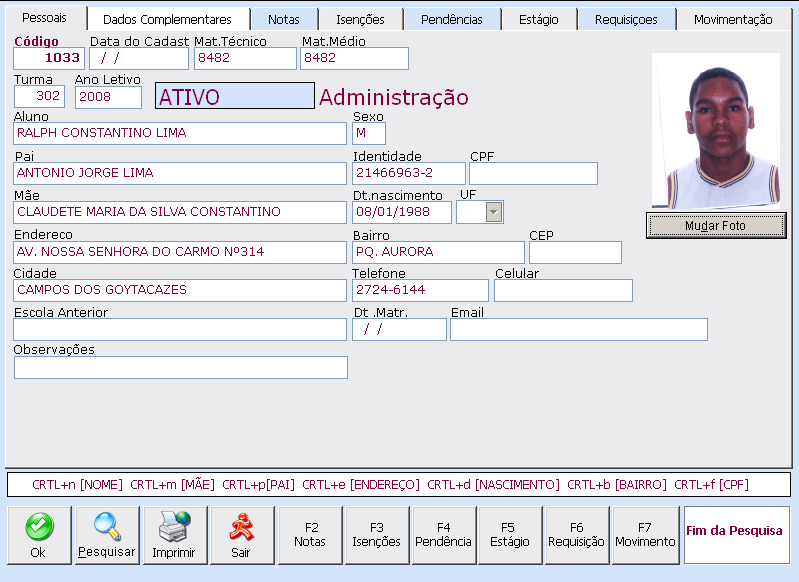Click the F4 Pendência button
The image size is (799, 582).
tap(444, 535)
